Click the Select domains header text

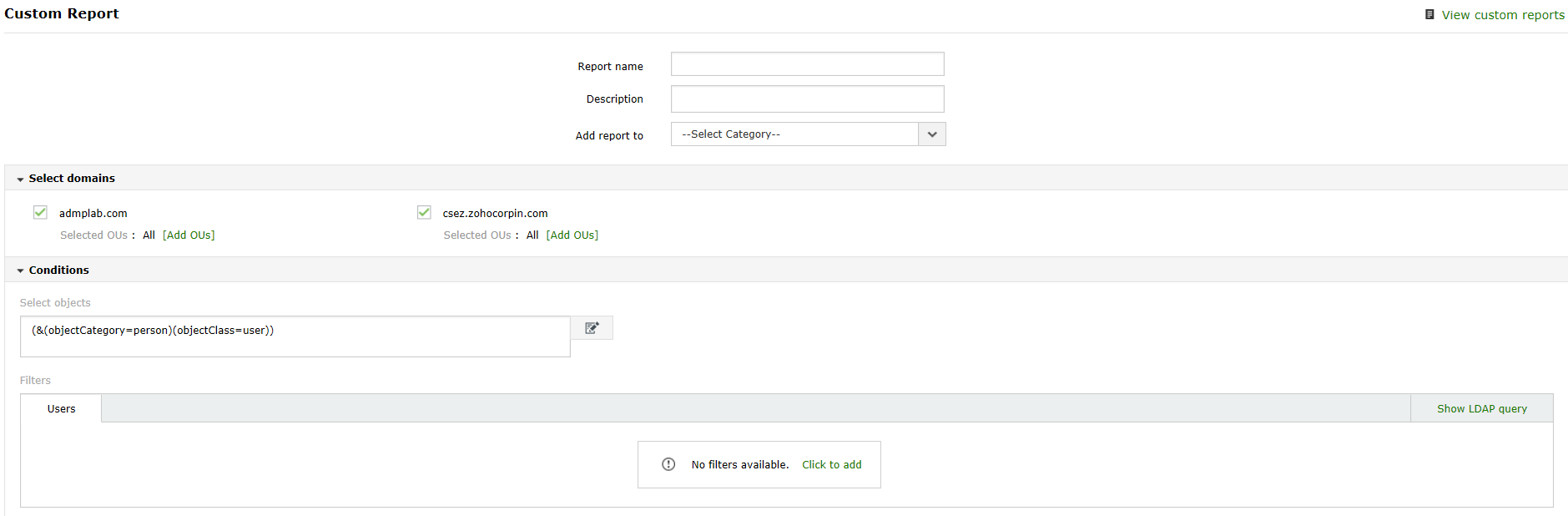(x=72, y=179)
